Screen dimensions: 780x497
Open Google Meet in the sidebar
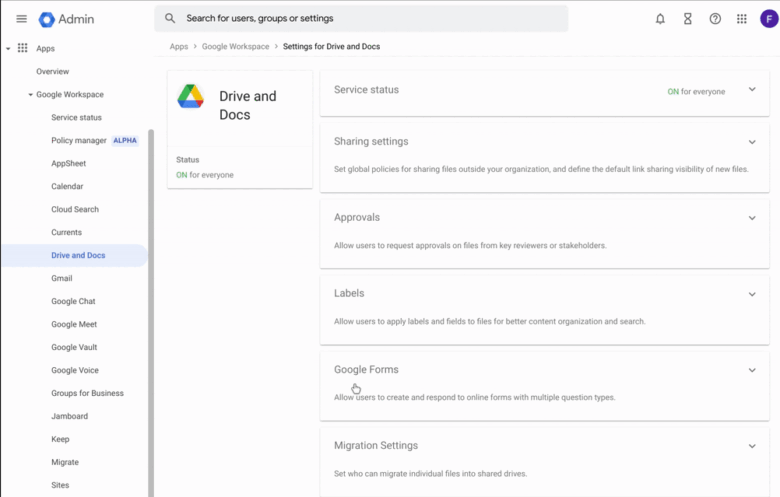74,324
